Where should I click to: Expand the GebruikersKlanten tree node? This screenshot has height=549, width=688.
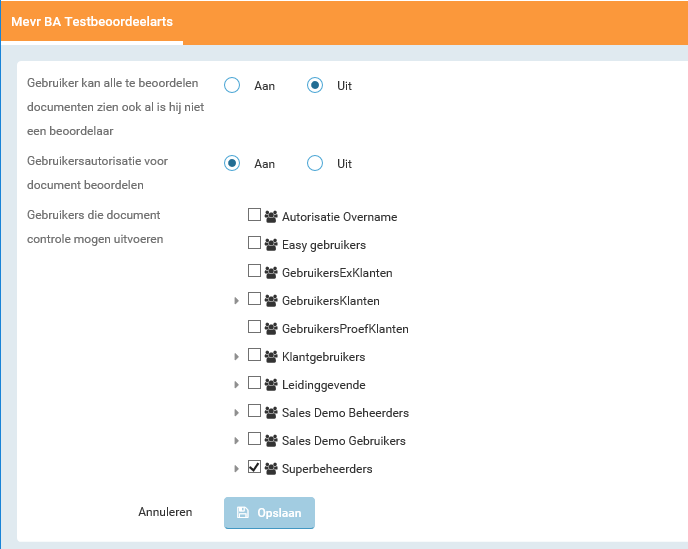click(x=237, y=300)
